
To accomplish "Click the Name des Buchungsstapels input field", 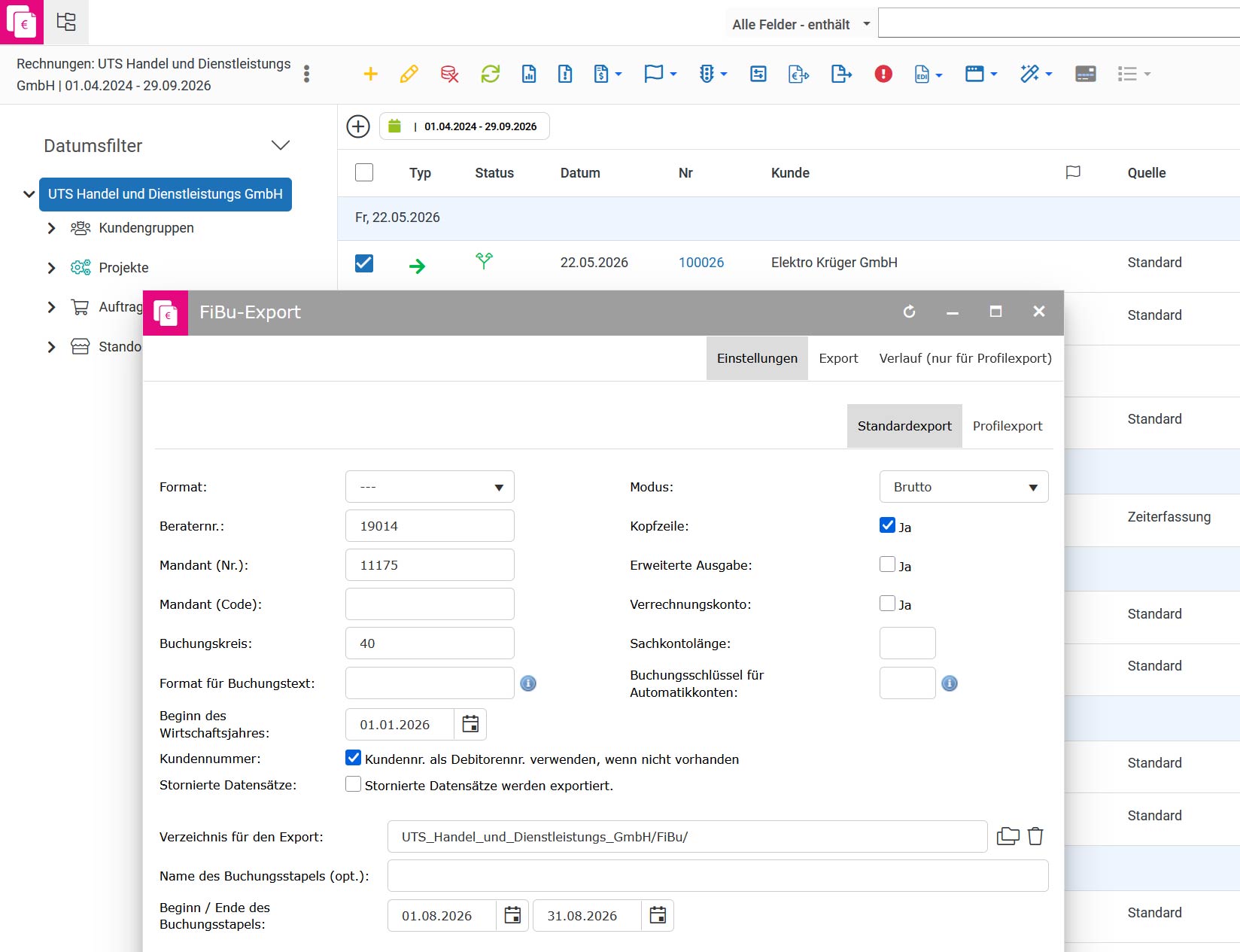I will pos(718,876).
